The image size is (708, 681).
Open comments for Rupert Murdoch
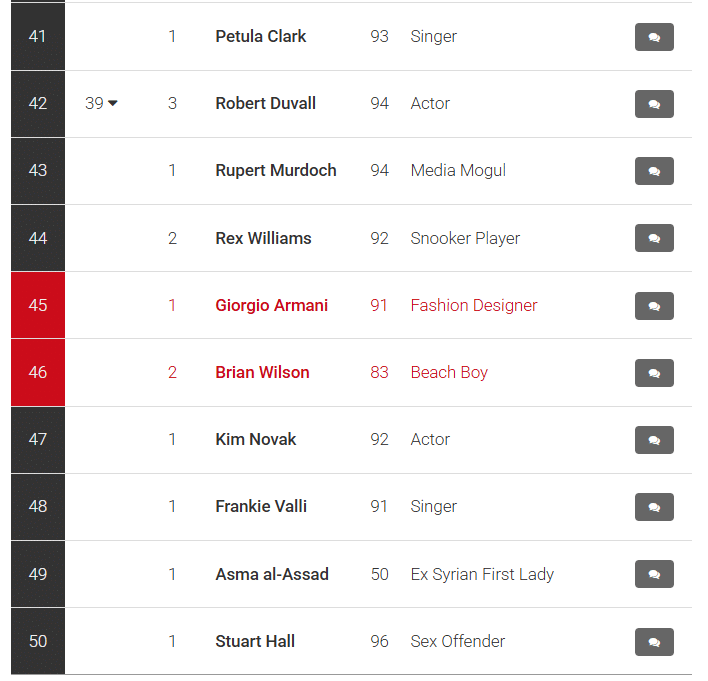pos(654,171)
